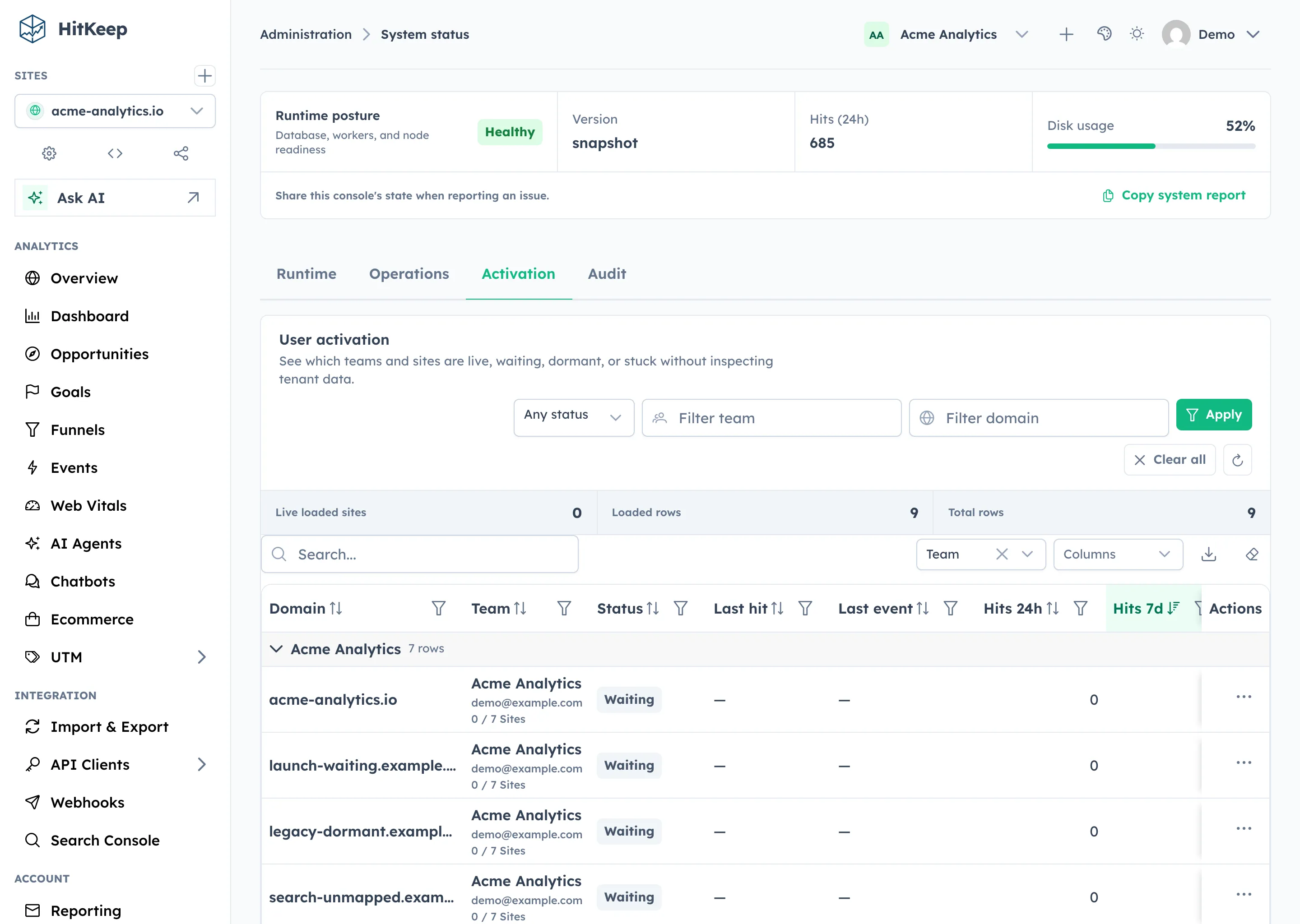This screenshot has height=924, width=1300.
Task: Open the Acme Analytics team switcher
Action: coord(947,35)
